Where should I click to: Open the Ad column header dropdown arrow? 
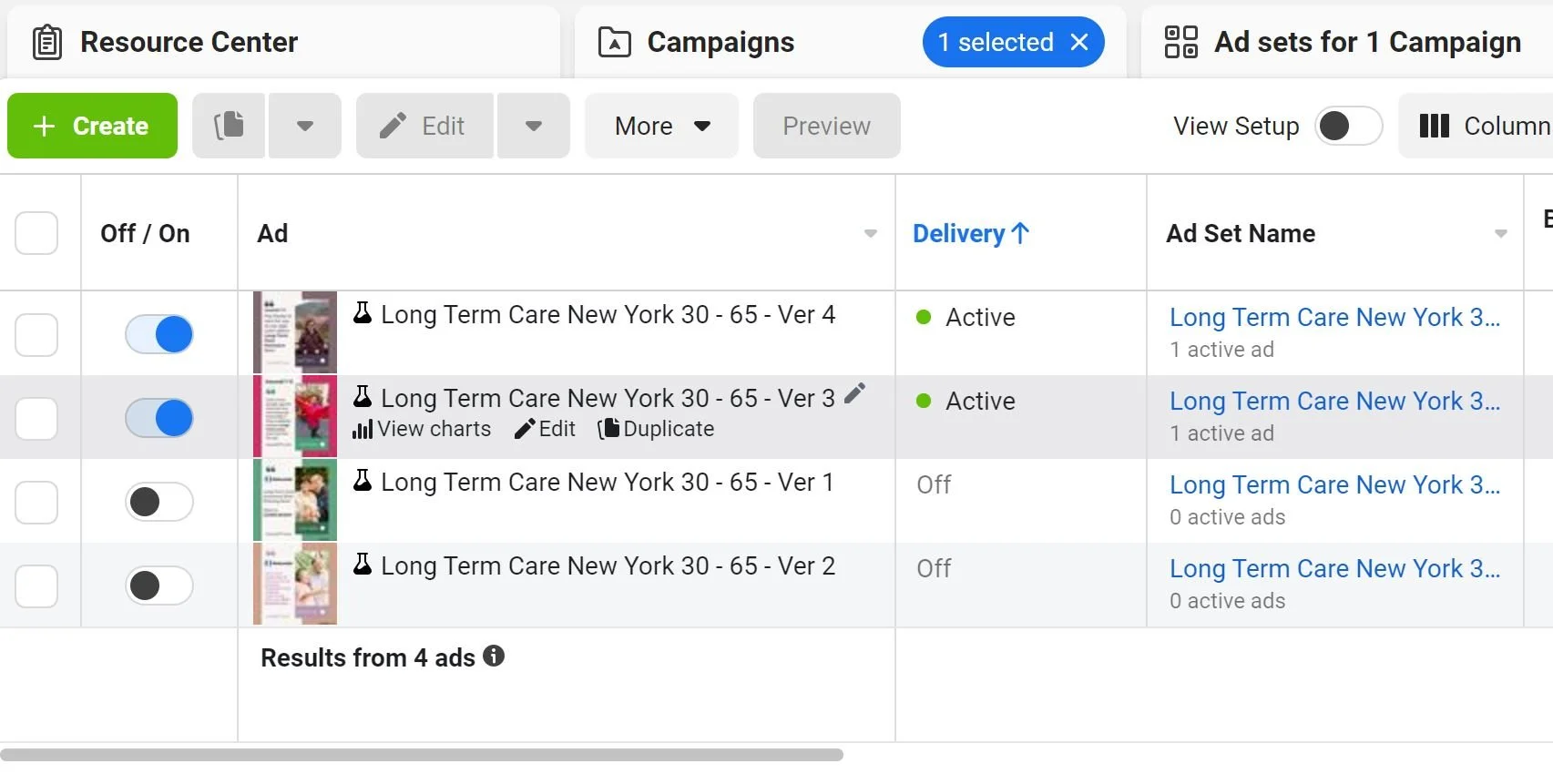coord(870,234)
